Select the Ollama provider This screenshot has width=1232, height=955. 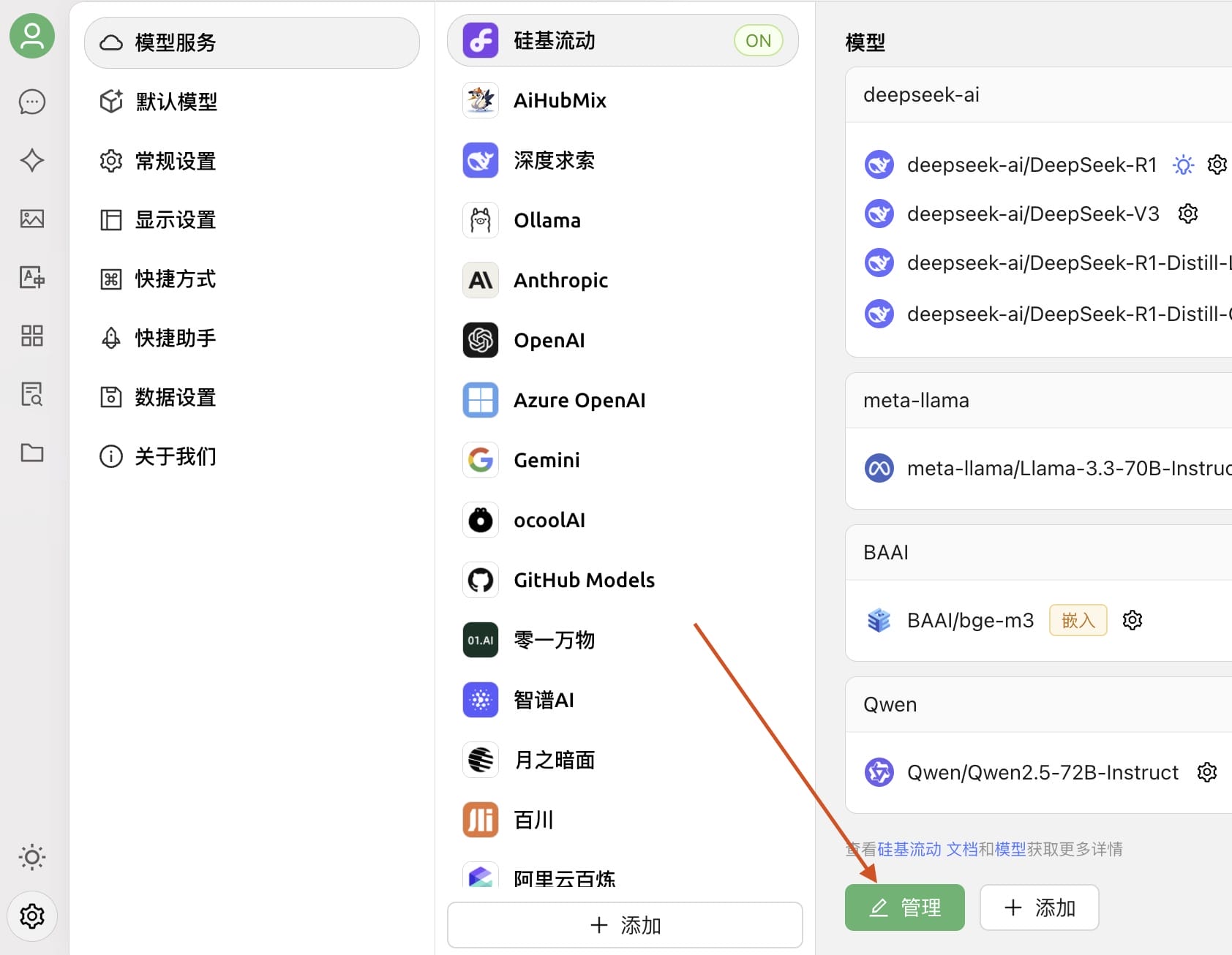623,220
